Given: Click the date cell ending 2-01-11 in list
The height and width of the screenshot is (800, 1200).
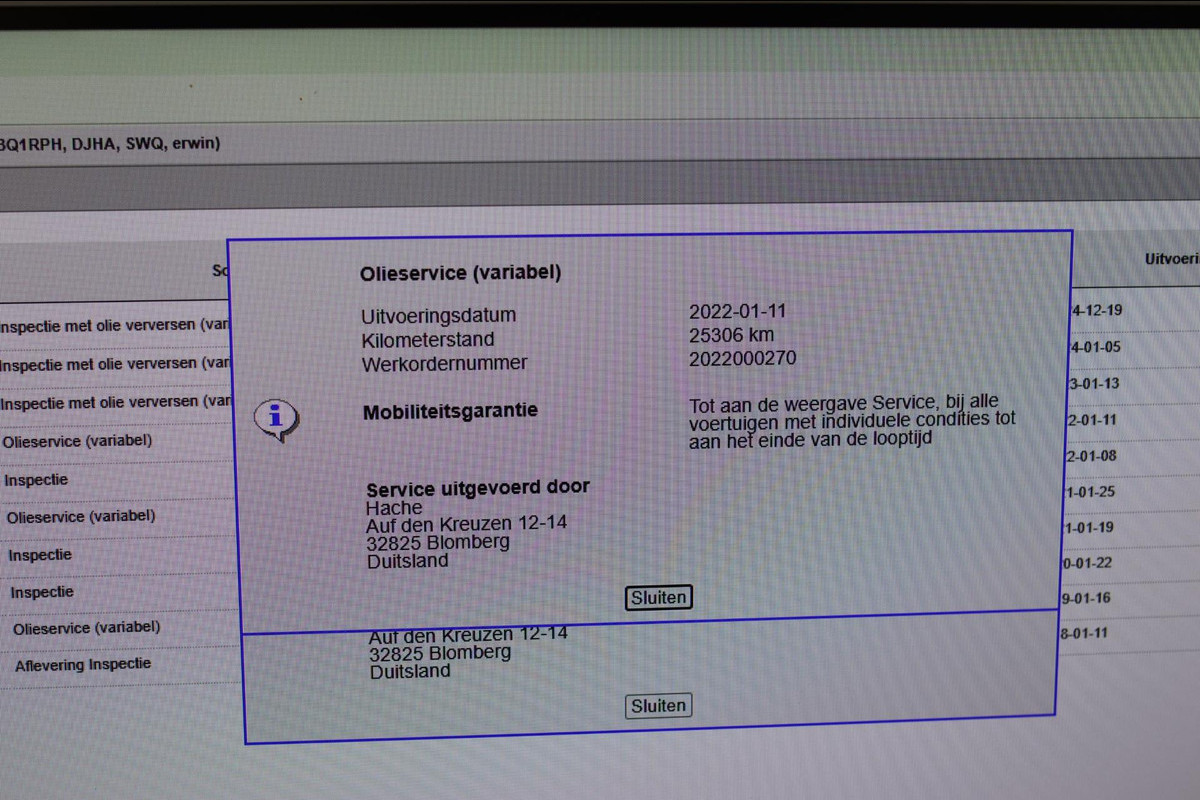Looking at the screenshot, I should click(1092, 420).
